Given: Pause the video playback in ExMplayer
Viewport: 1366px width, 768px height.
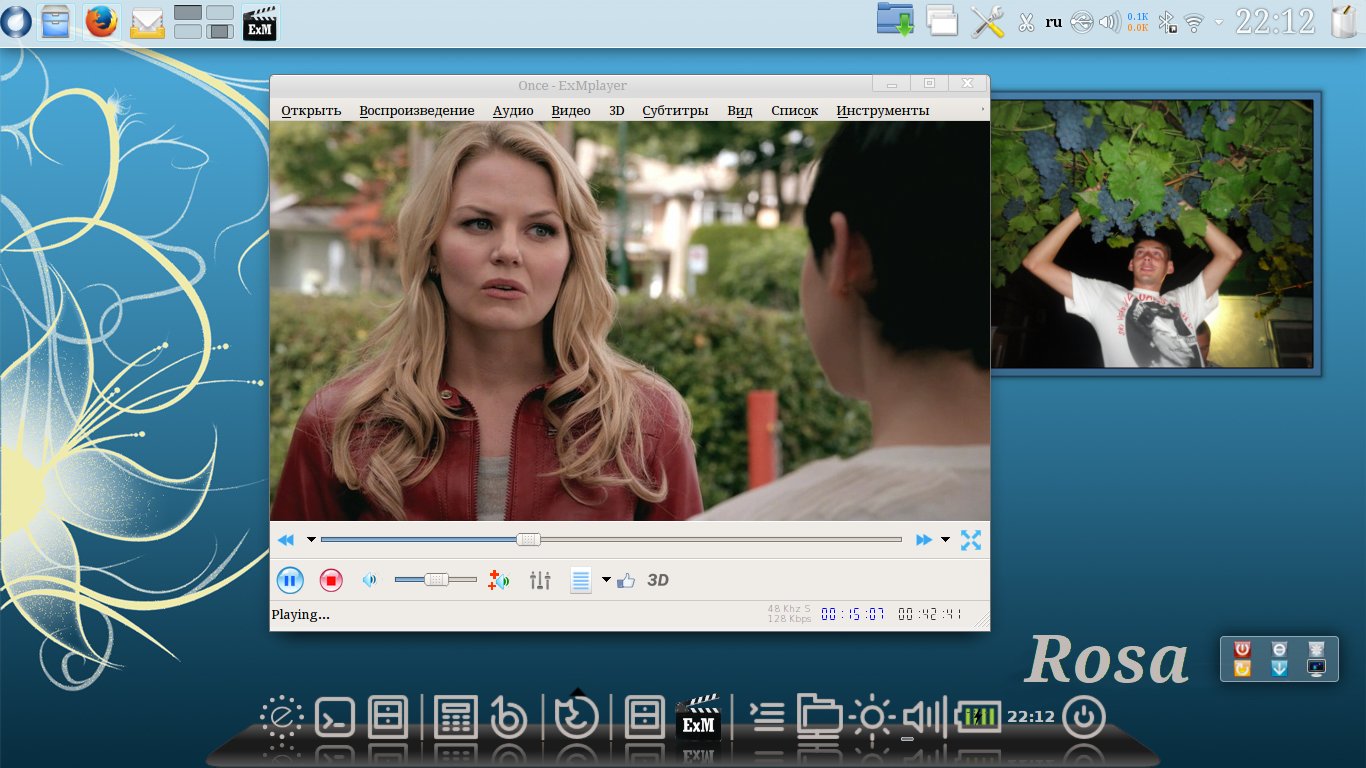Looking at the screenshot, I should point(290,580).
